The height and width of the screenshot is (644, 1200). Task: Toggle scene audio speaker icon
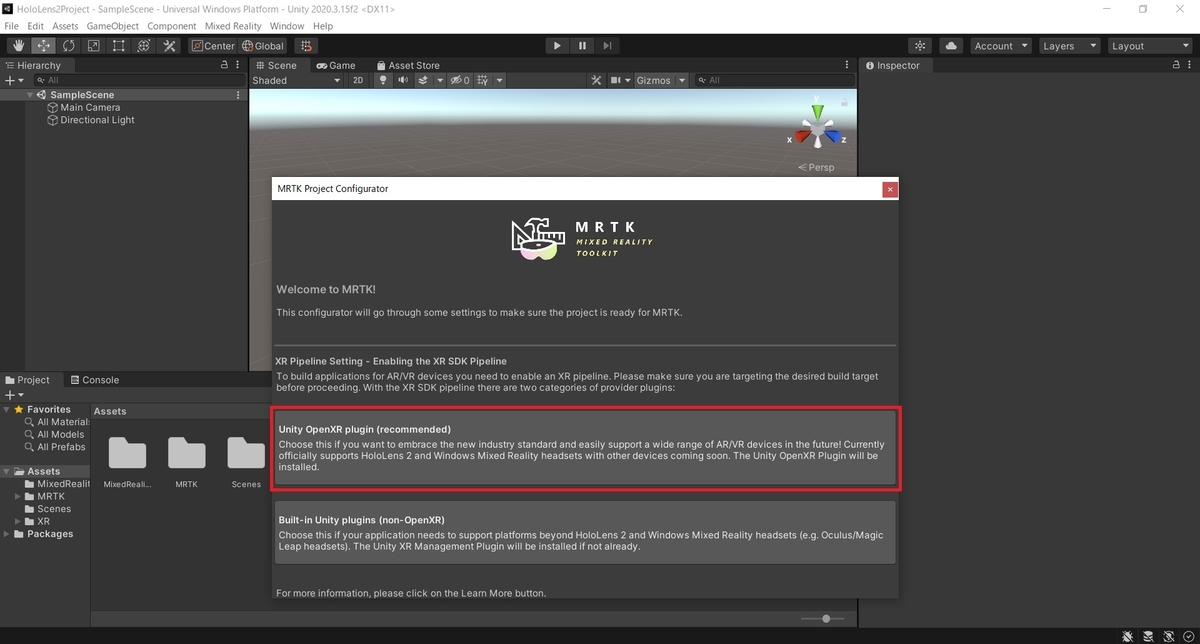pos(402,80)
